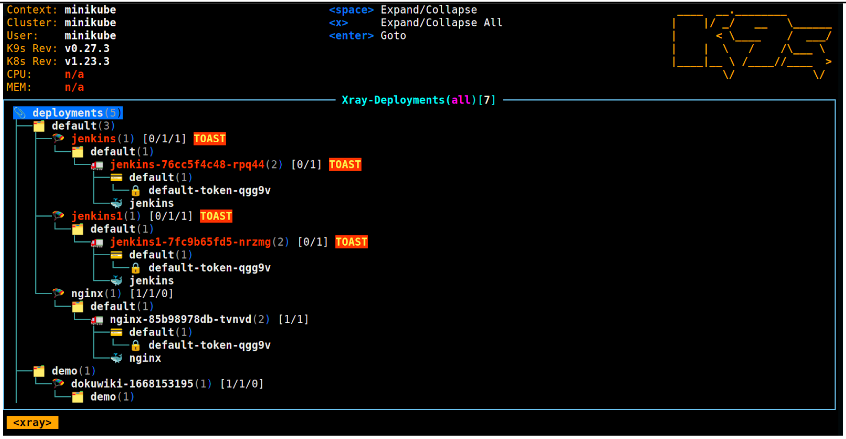This screenshot has height=439, width=846.
Task: Click the K9s ASCII logo
Action: [x=752, y=45]
